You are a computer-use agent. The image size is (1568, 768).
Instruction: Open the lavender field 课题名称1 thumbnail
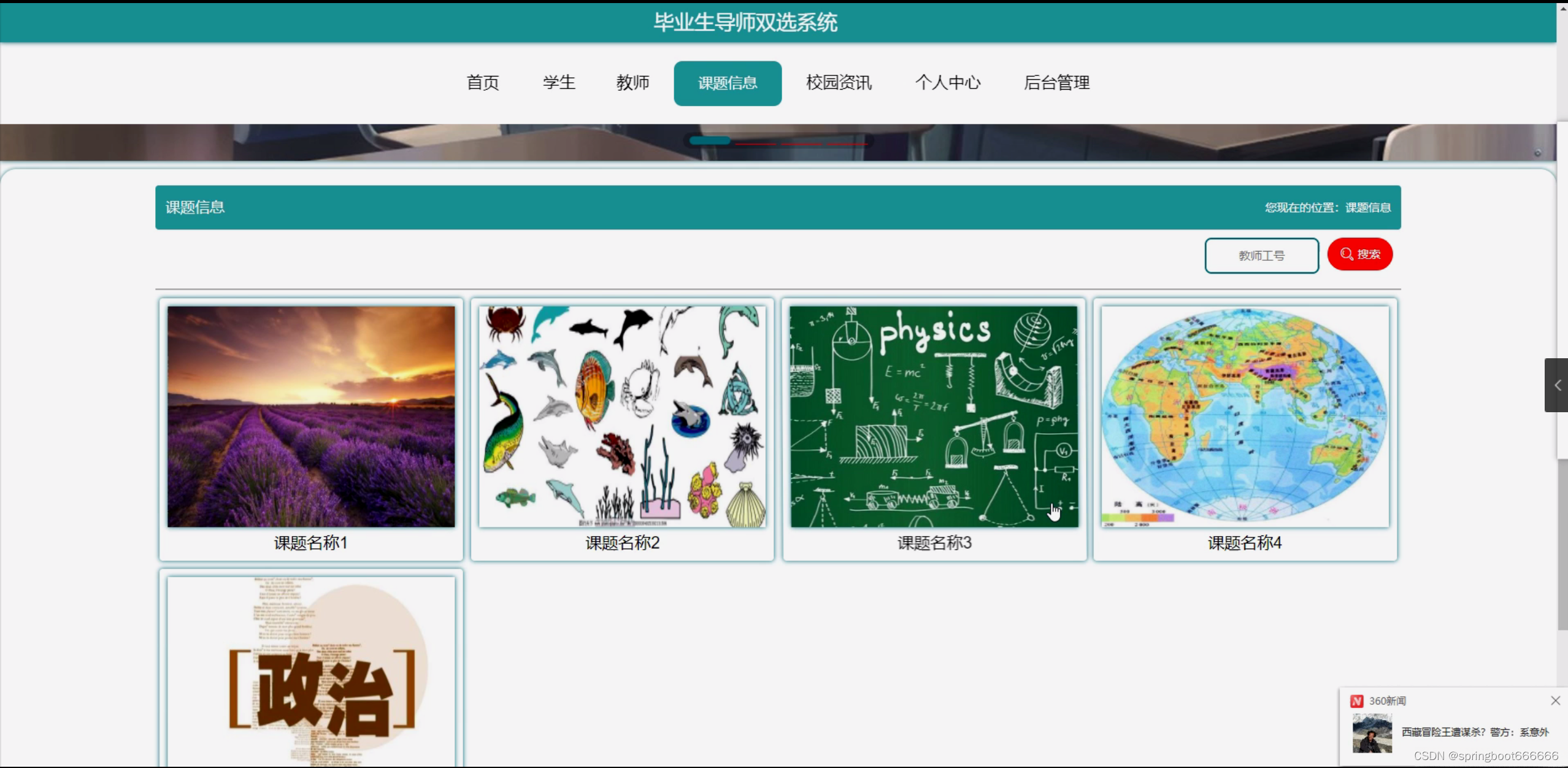(x=311, y=417)
